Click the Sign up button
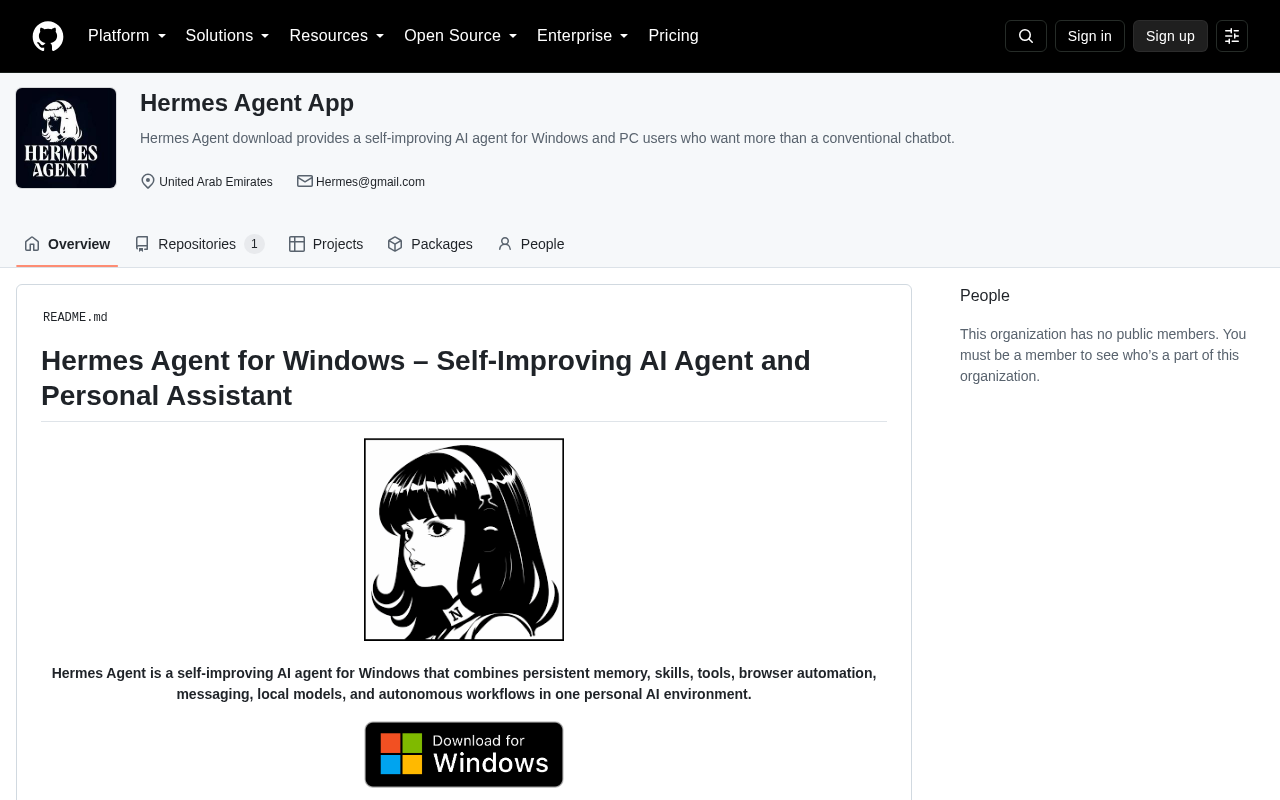 1170,36
